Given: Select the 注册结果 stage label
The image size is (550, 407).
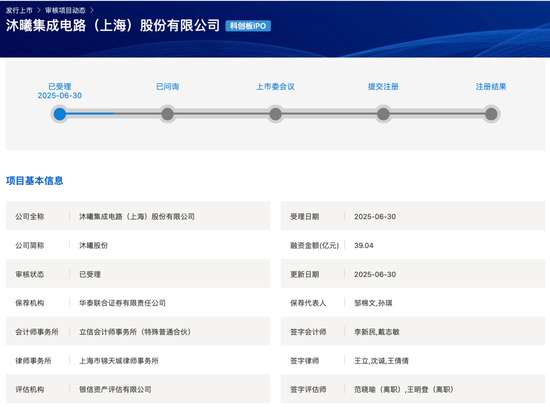Looking at the screenshot, I should (491, 86).
